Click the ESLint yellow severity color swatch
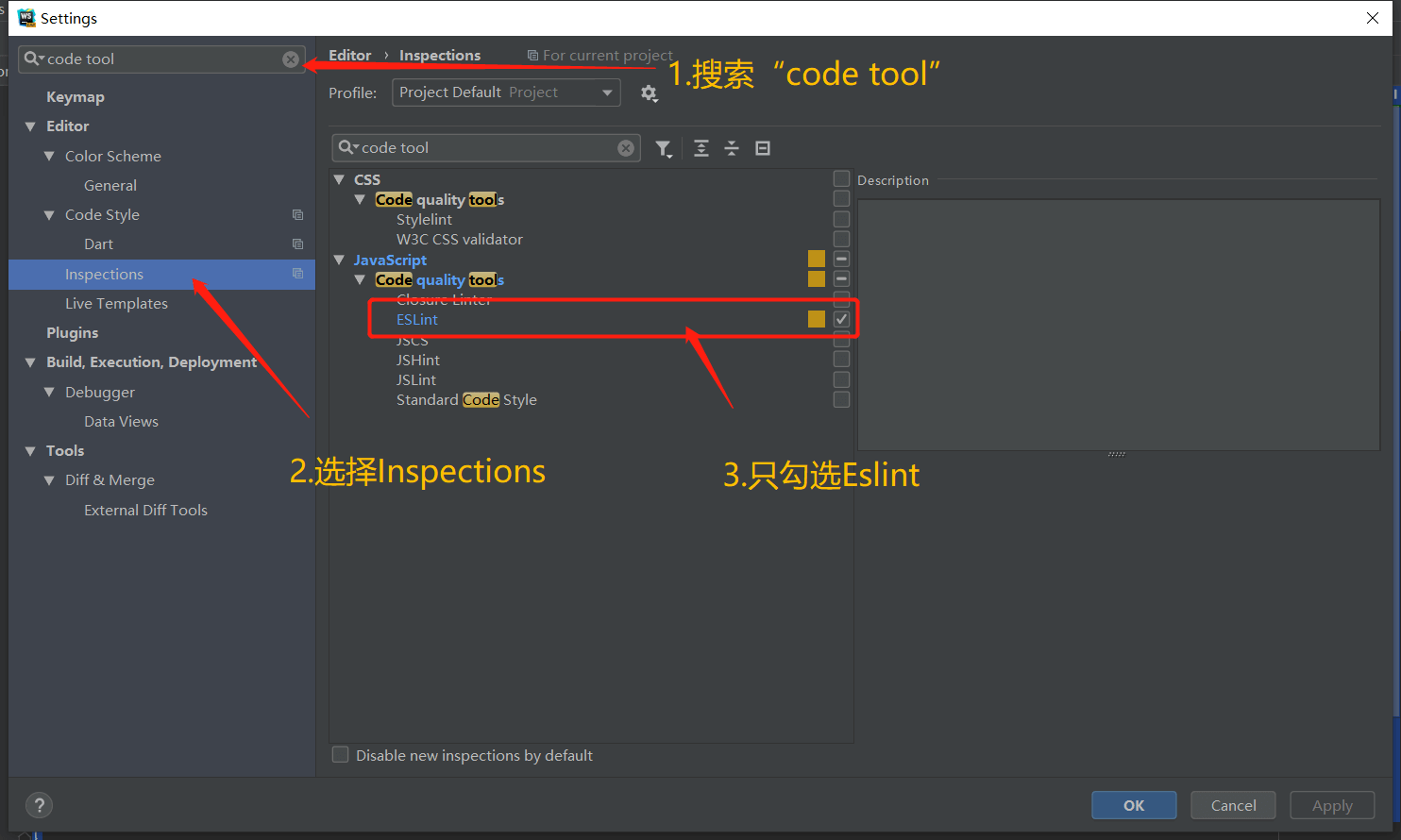1401x840 pixels. (x=817, y=319)
